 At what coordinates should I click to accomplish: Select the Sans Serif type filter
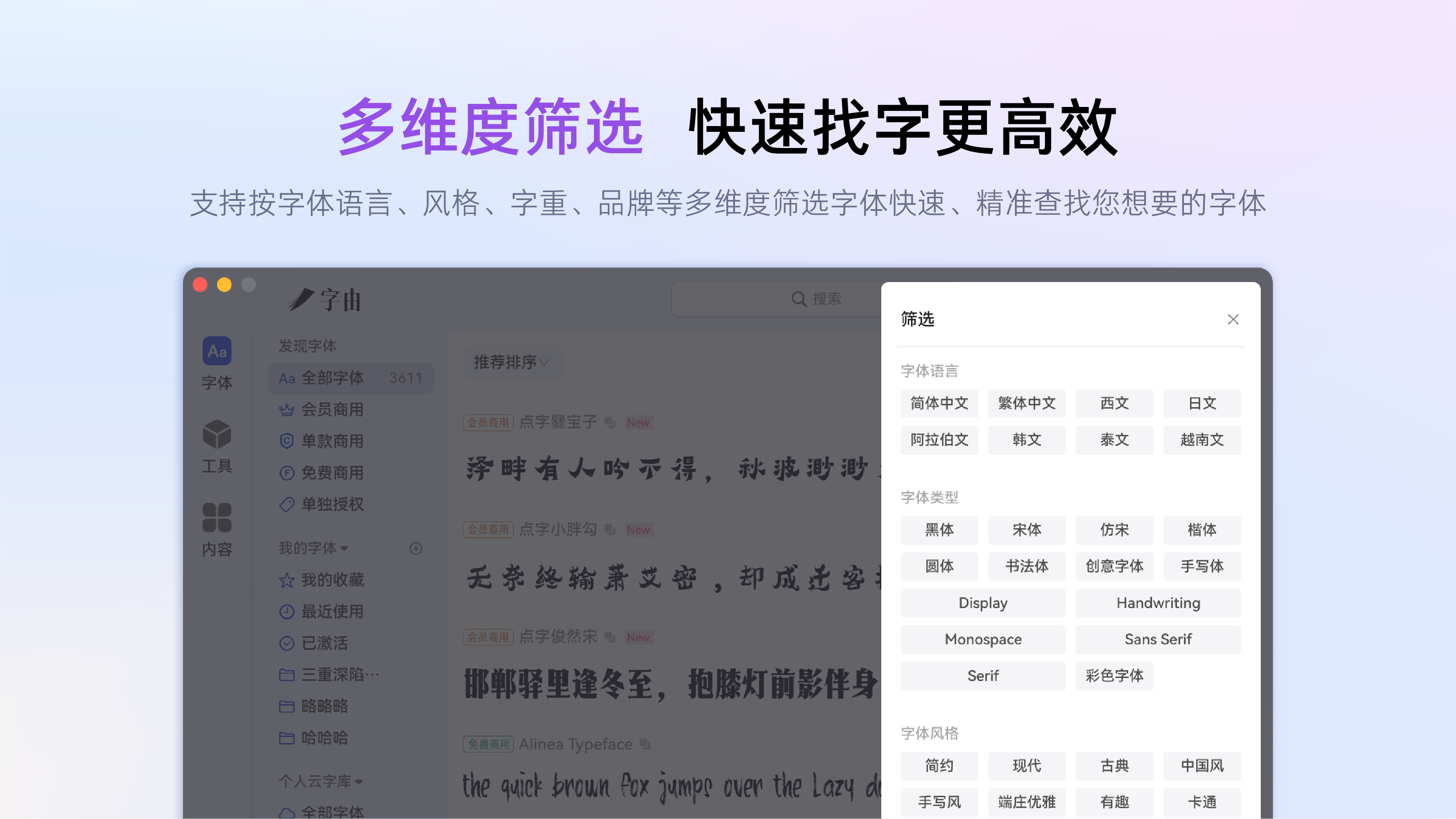pyautogui.click(x=1158, y=639)
